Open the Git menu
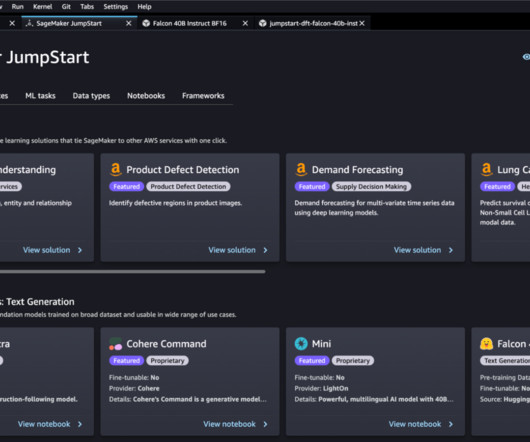The image size is (530, 442). [66, 7]
